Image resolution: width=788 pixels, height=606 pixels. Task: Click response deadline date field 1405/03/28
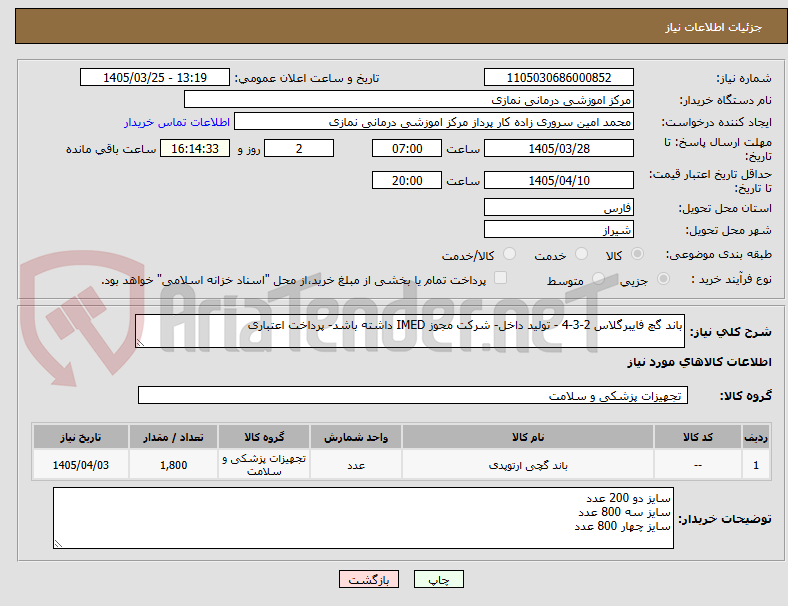click(x=559, y=148)
